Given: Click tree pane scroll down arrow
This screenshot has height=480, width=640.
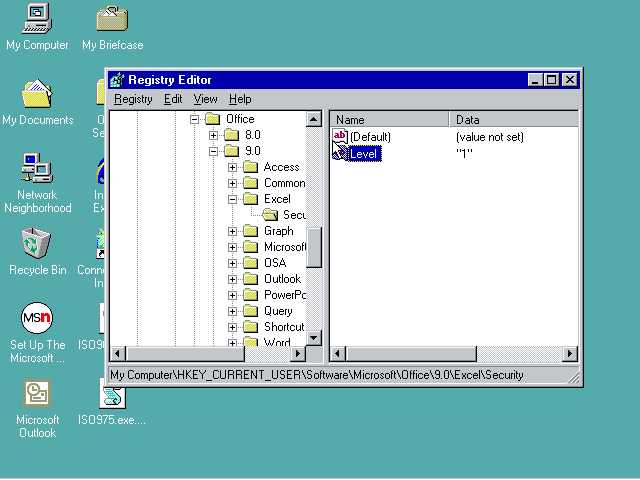Looking at the screenshot, I should click(x=313, y=338).
